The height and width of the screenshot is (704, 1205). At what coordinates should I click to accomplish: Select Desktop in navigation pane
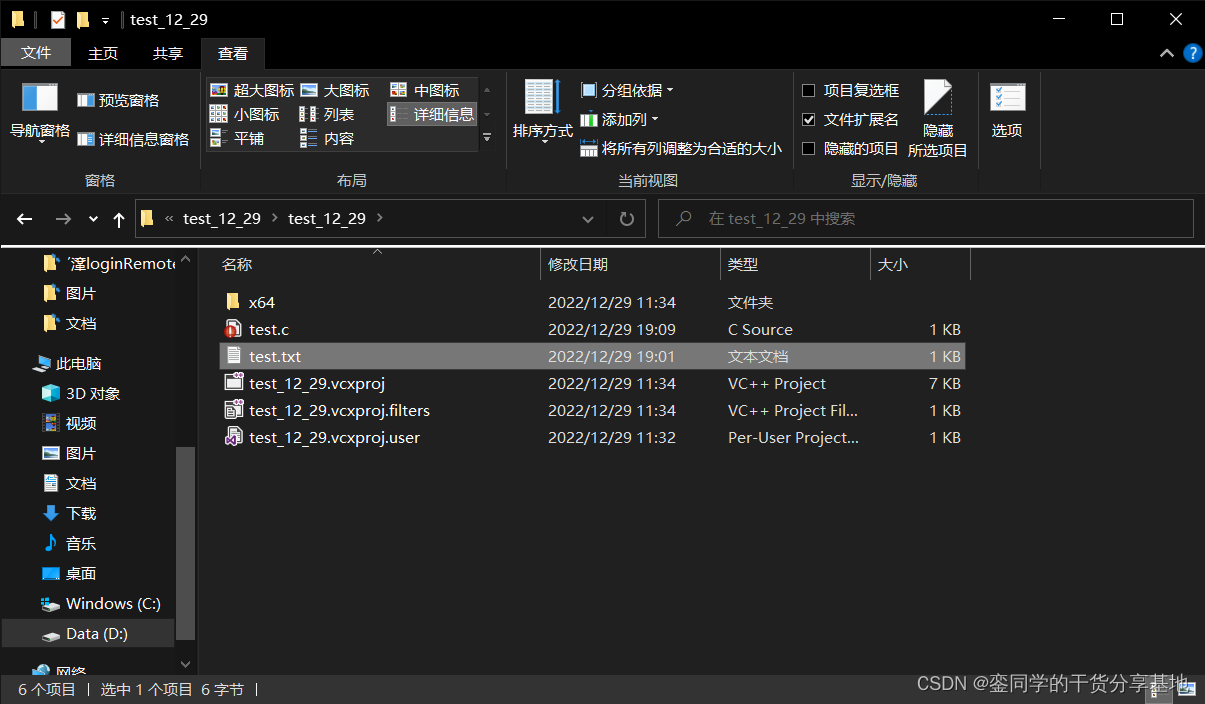[x=69, y=573]
